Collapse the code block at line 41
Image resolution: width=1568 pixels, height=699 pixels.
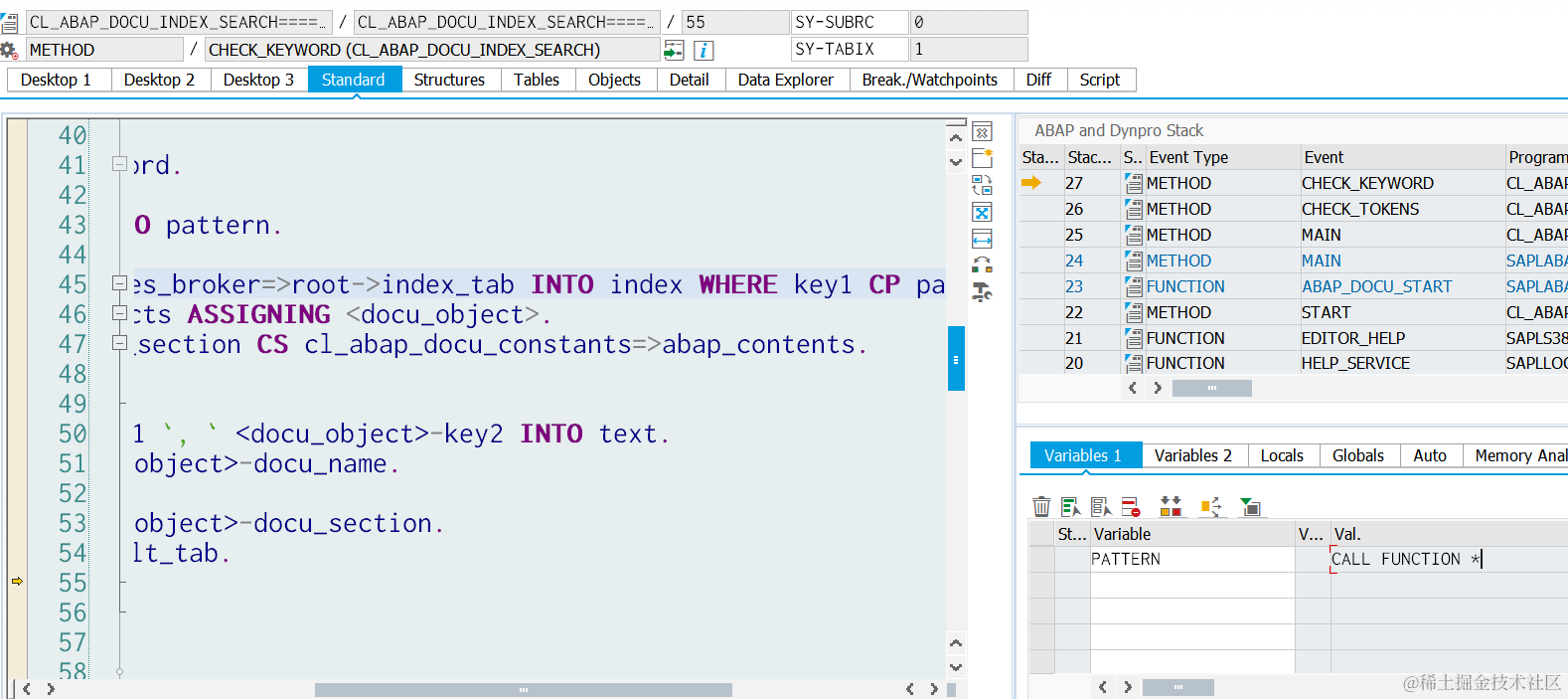tap(119, 164)
